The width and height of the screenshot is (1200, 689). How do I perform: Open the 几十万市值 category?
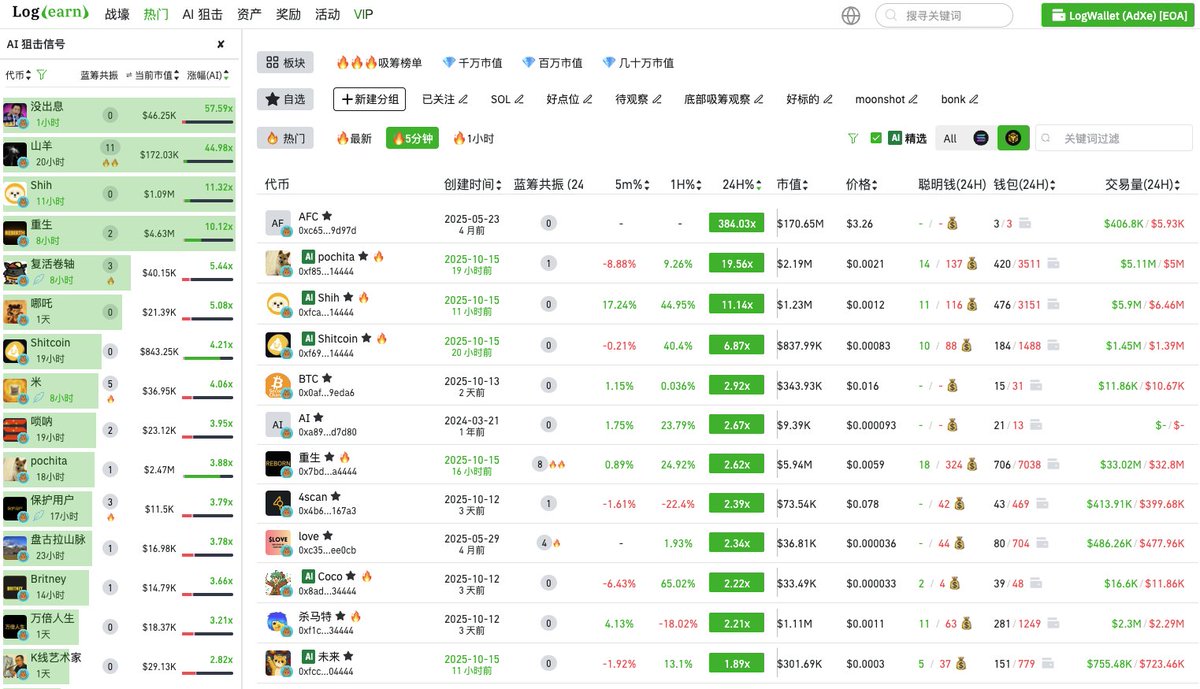[638, 62]
